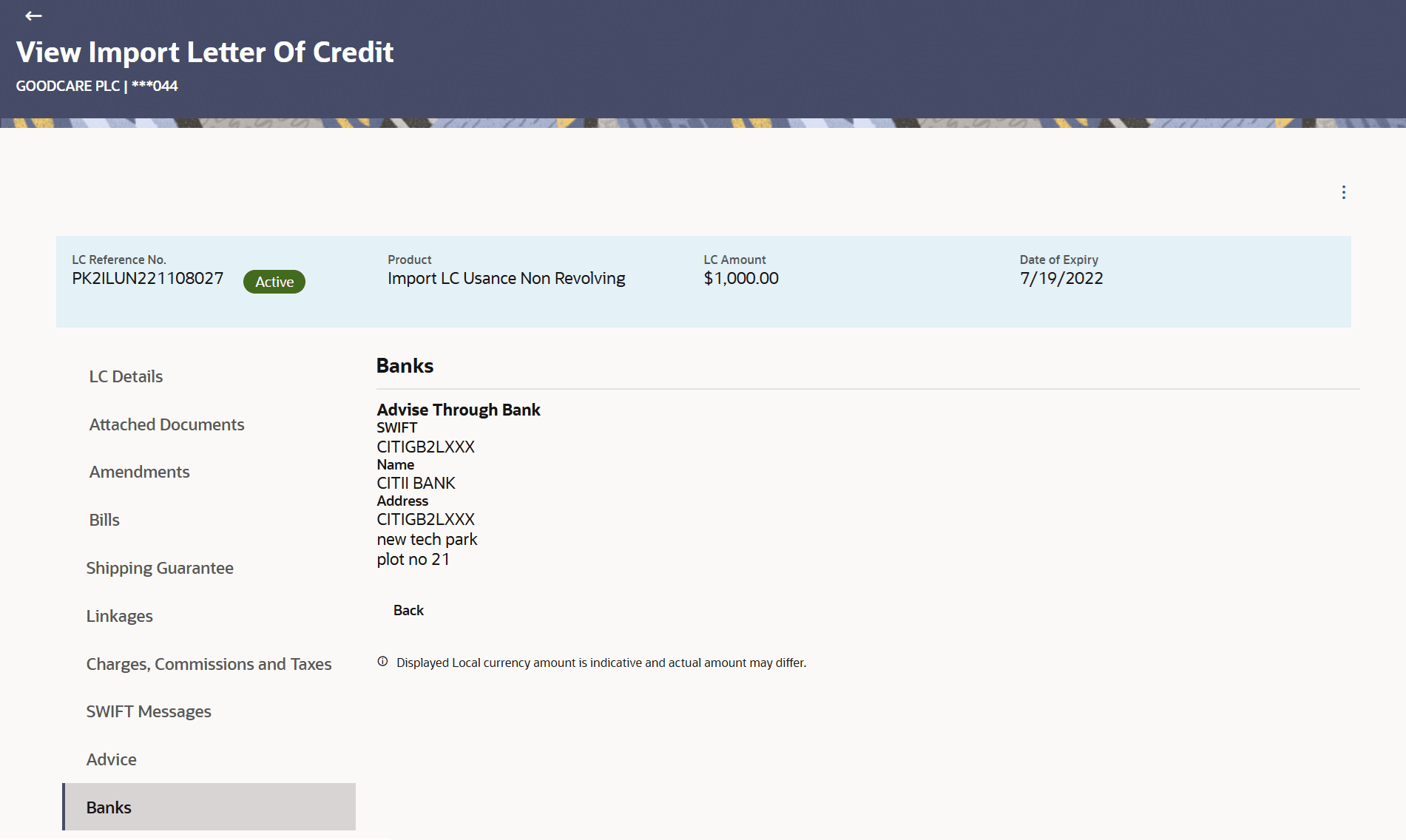View the Bills section
1406x840 pixels.
pos(104,520)
